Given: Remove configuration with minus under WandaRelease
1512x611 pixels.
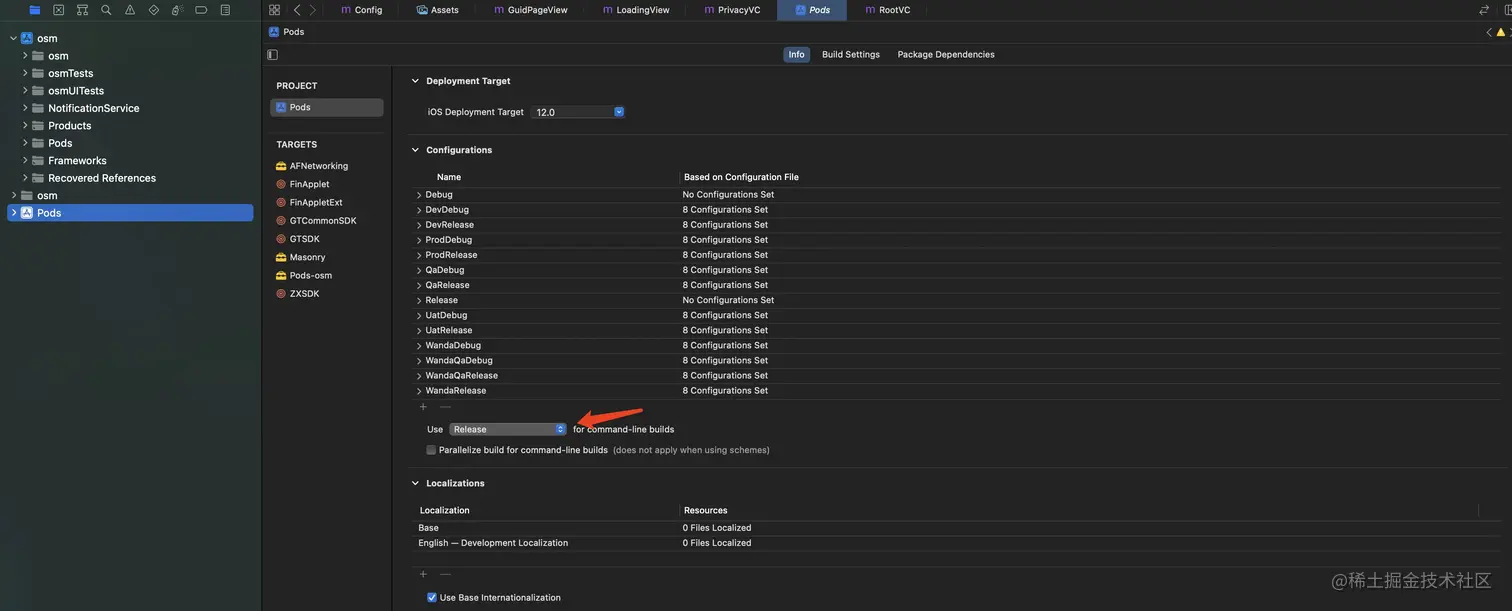Looking at the screenshot, I should (x=445, y=407).
